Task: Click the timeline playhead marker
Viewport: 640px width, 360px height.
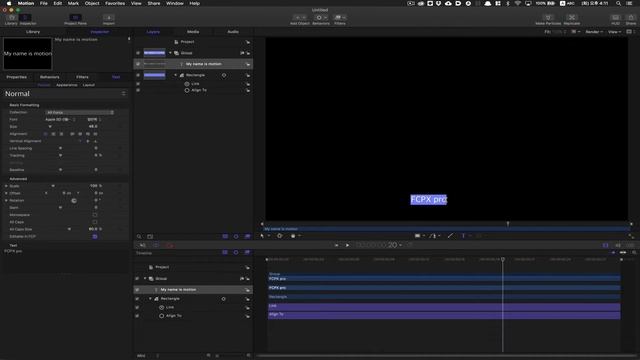Action: point(503,260)
